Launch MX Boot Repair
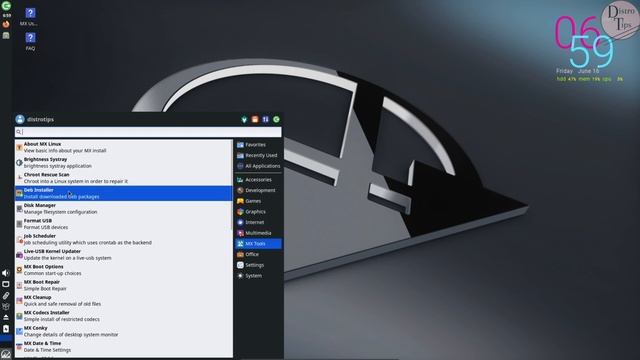The width and height of the screenshot is (640, 360). 124,285
